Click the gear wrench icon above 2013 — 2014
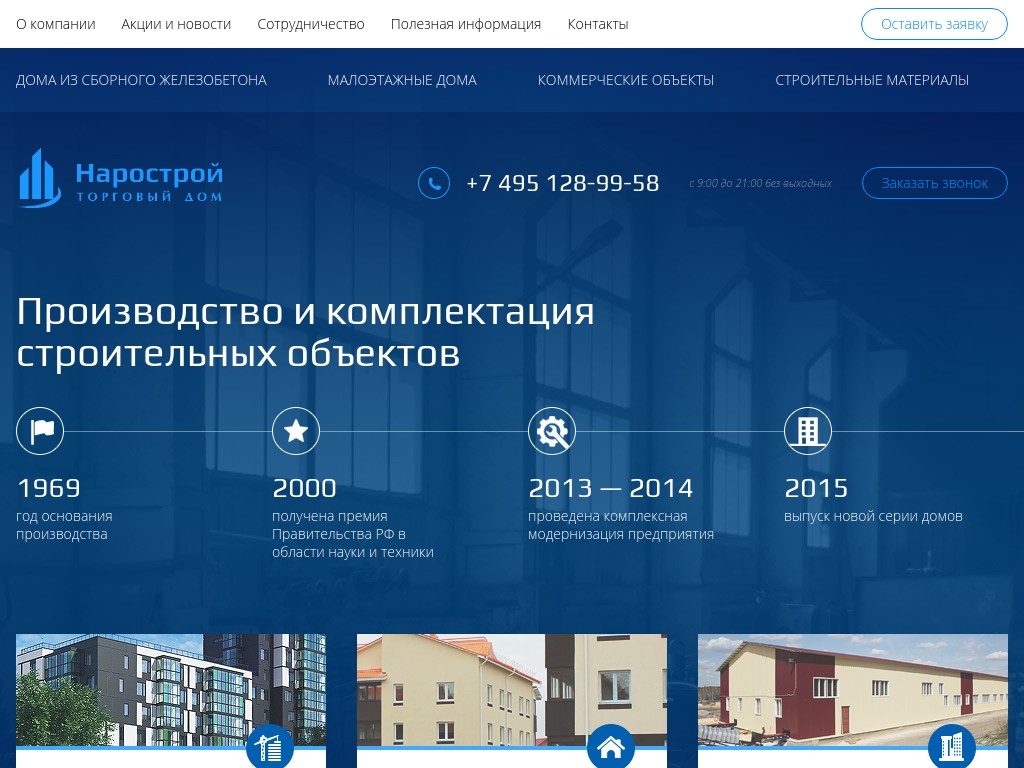 552,431
